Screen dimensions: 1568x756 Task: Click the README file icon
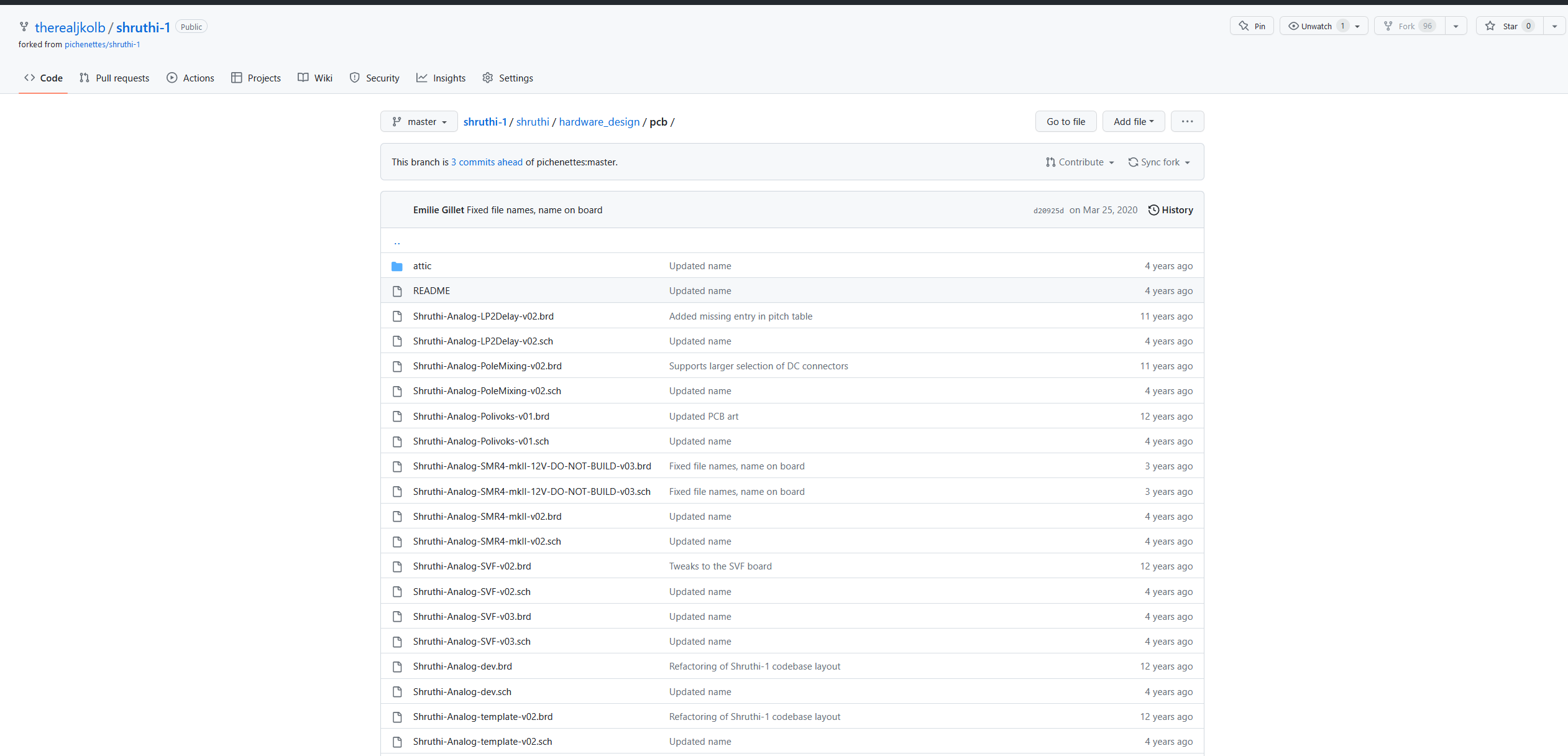[x=397, y=291]
